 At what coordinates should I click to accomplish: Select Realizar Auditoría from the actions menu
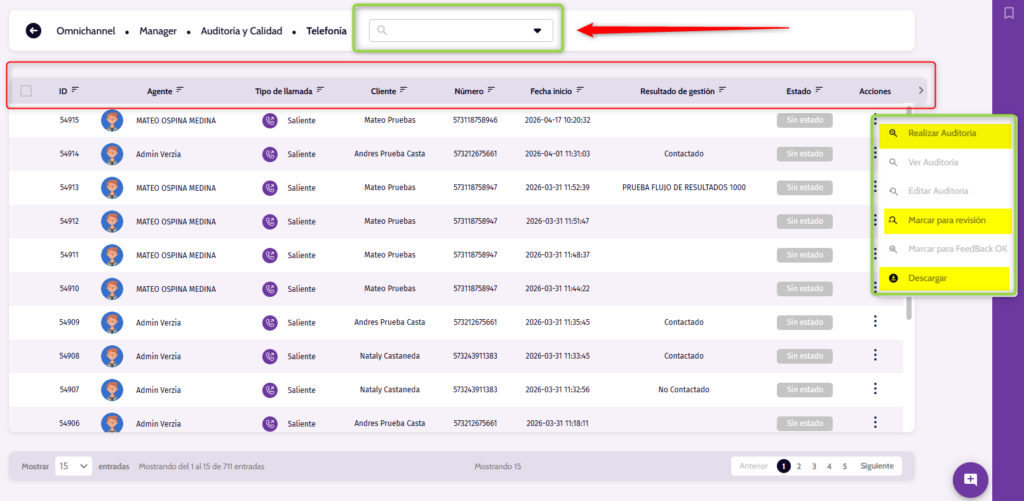click(941, 133)
